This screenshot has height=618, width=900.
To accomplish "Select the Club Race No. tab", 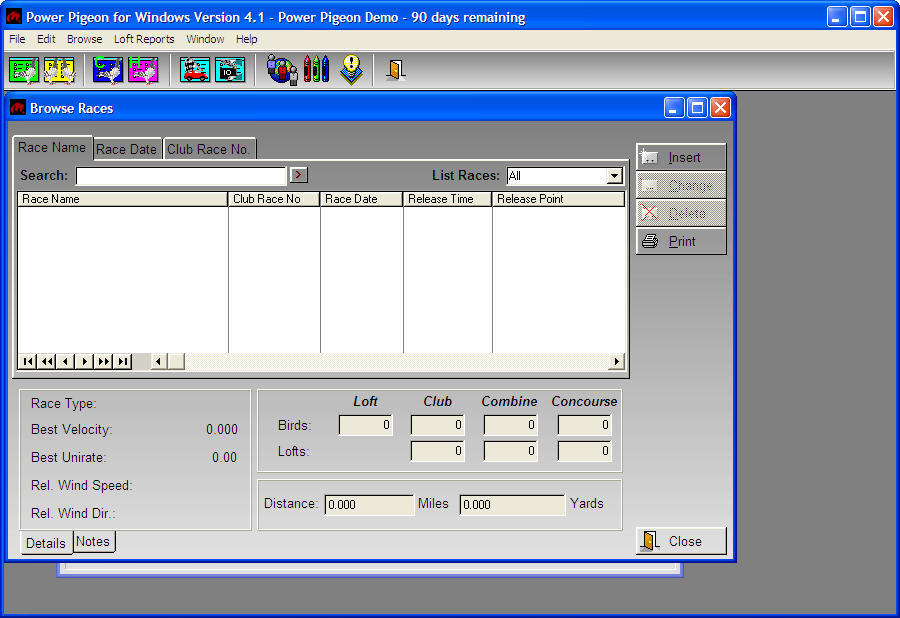I will (x=209, y=148).
